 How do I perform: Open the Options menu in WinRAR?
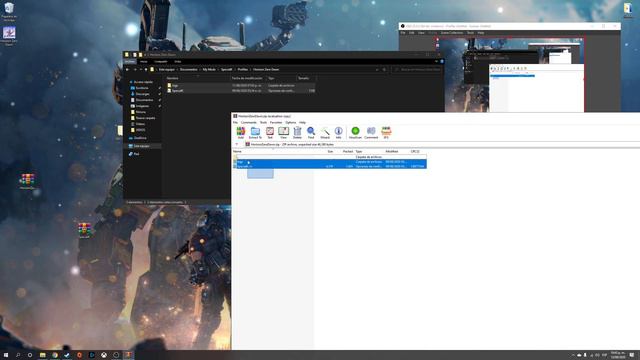coord(291,122)
